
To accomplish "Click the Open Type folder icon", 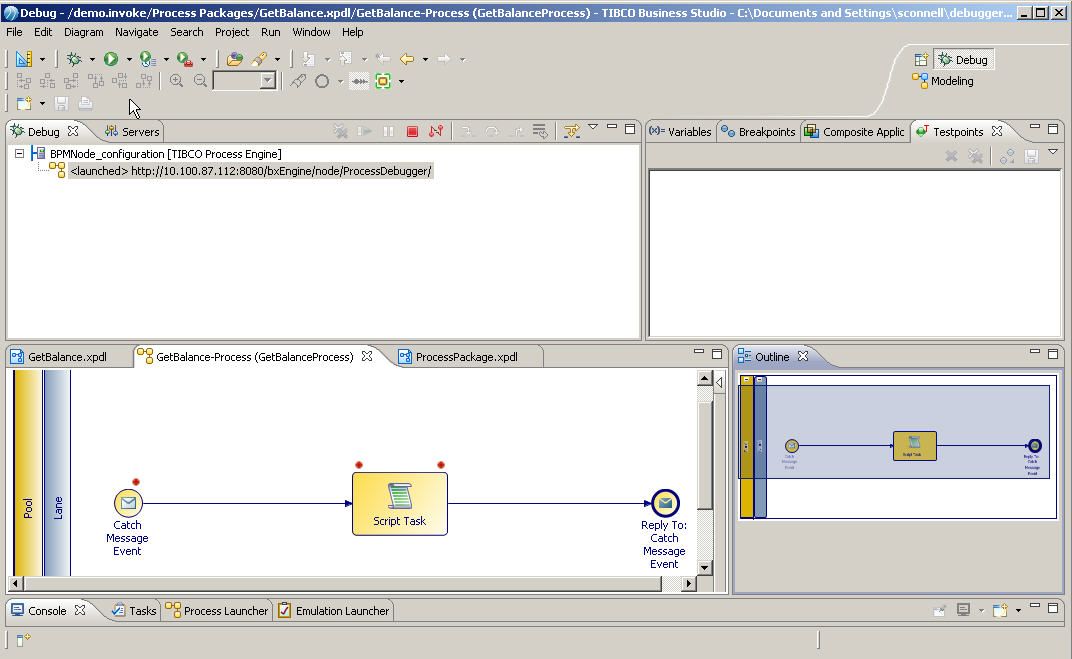I will click(x=234, y=59).
